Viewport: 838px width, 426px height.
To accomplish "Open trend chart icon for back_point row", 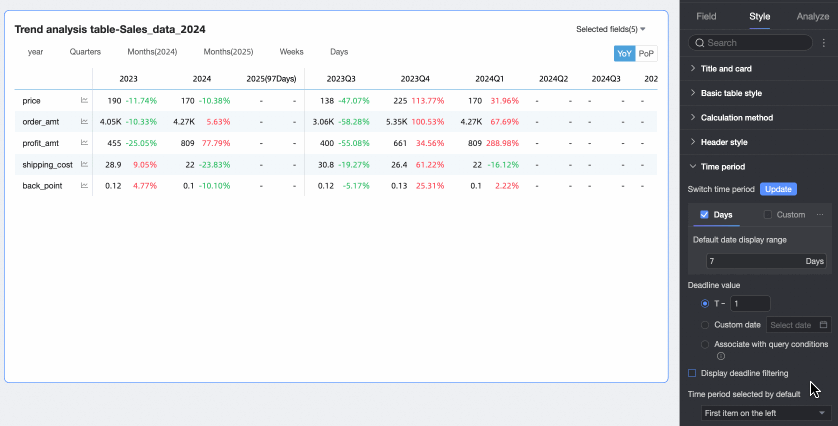I will pyautogui.click(x=85, y=185).
